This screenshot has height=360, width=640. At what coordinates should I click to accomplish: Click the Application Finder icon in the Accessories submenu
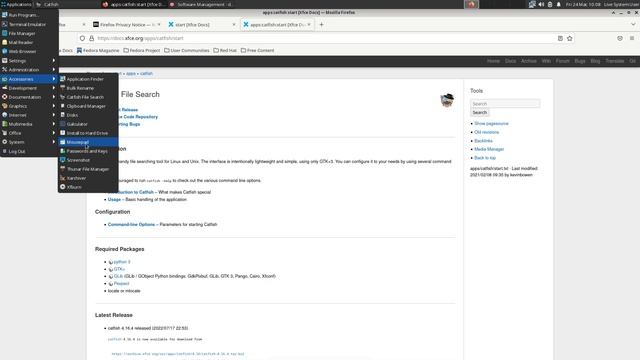point(62,79)
